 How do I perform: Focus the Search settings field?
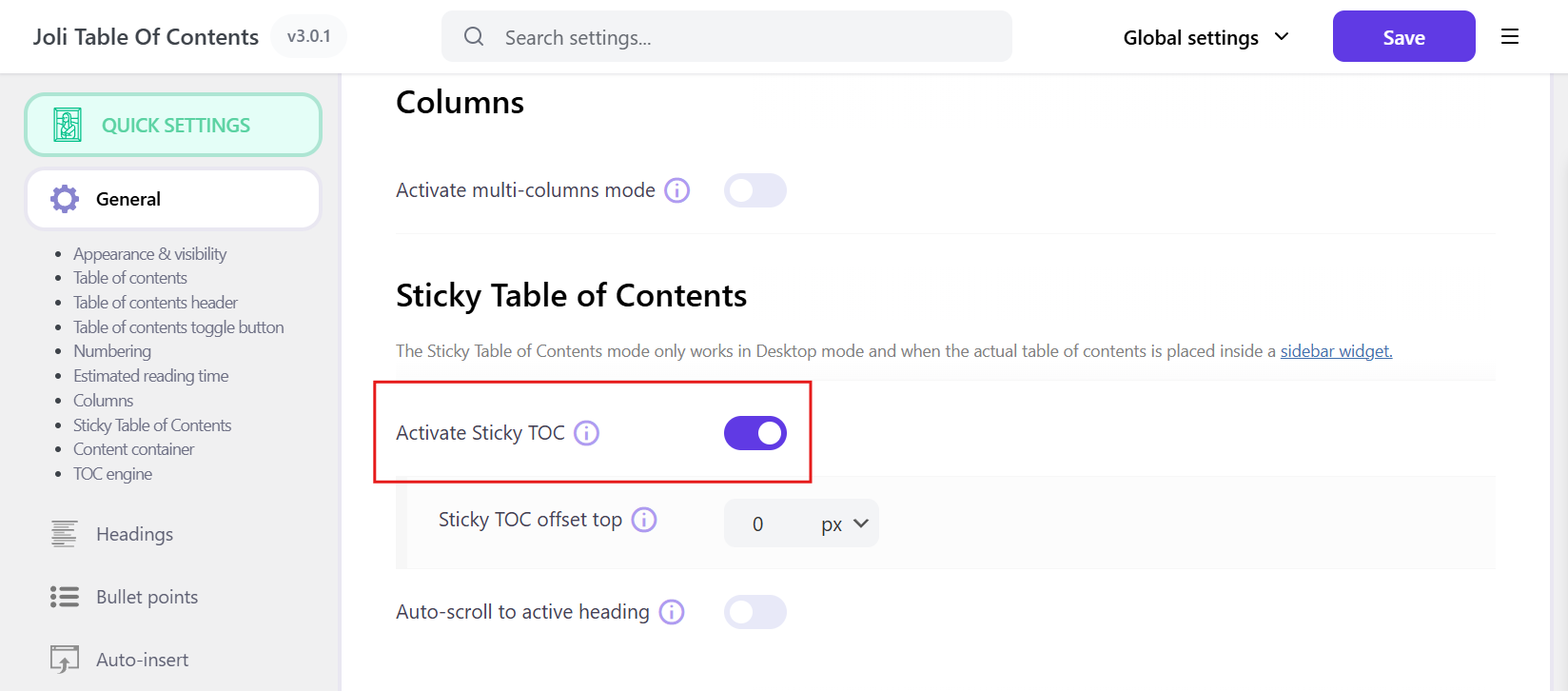click(726, 37)
